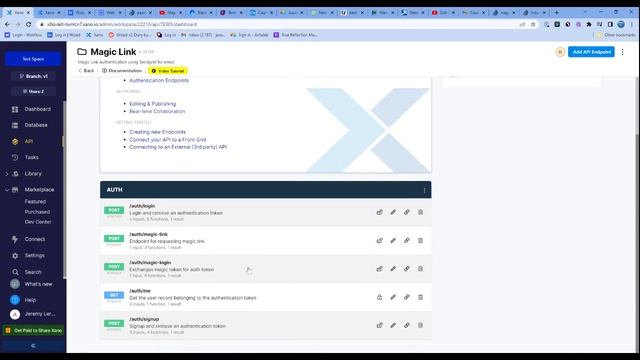Click the /auth/me endpoint name
The image size is (640, 360).
140,291
